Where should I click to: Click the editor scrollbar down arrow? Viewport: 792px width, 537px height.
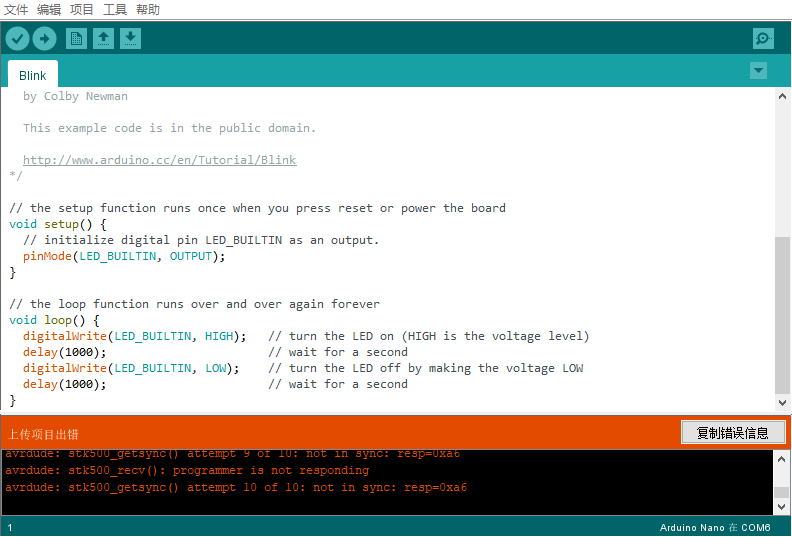click(782, 403)
